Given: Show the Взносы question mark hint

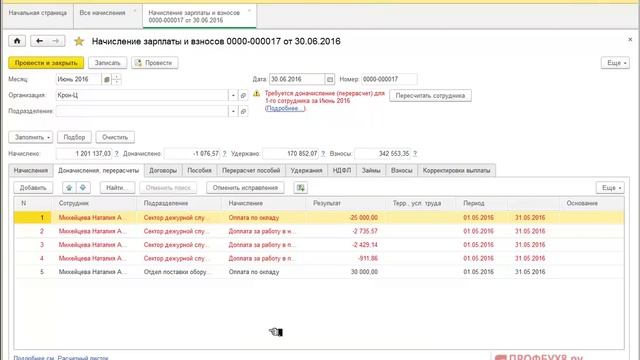Looking at the screenshot, I should pos(415,154).
